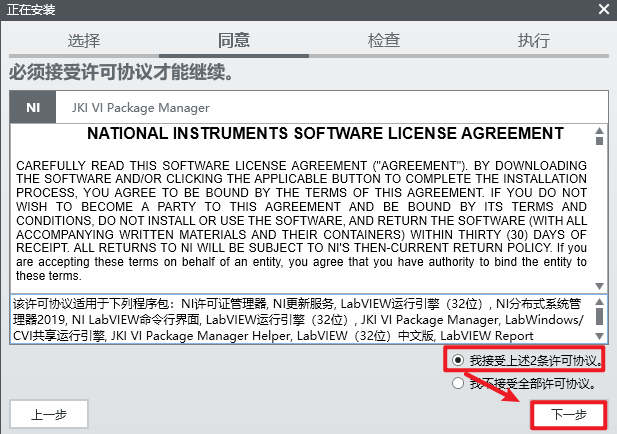Viewport: 617px width, 434px height.
Task: Click down arrow of package list scrollbar
Action: point(598,335)
